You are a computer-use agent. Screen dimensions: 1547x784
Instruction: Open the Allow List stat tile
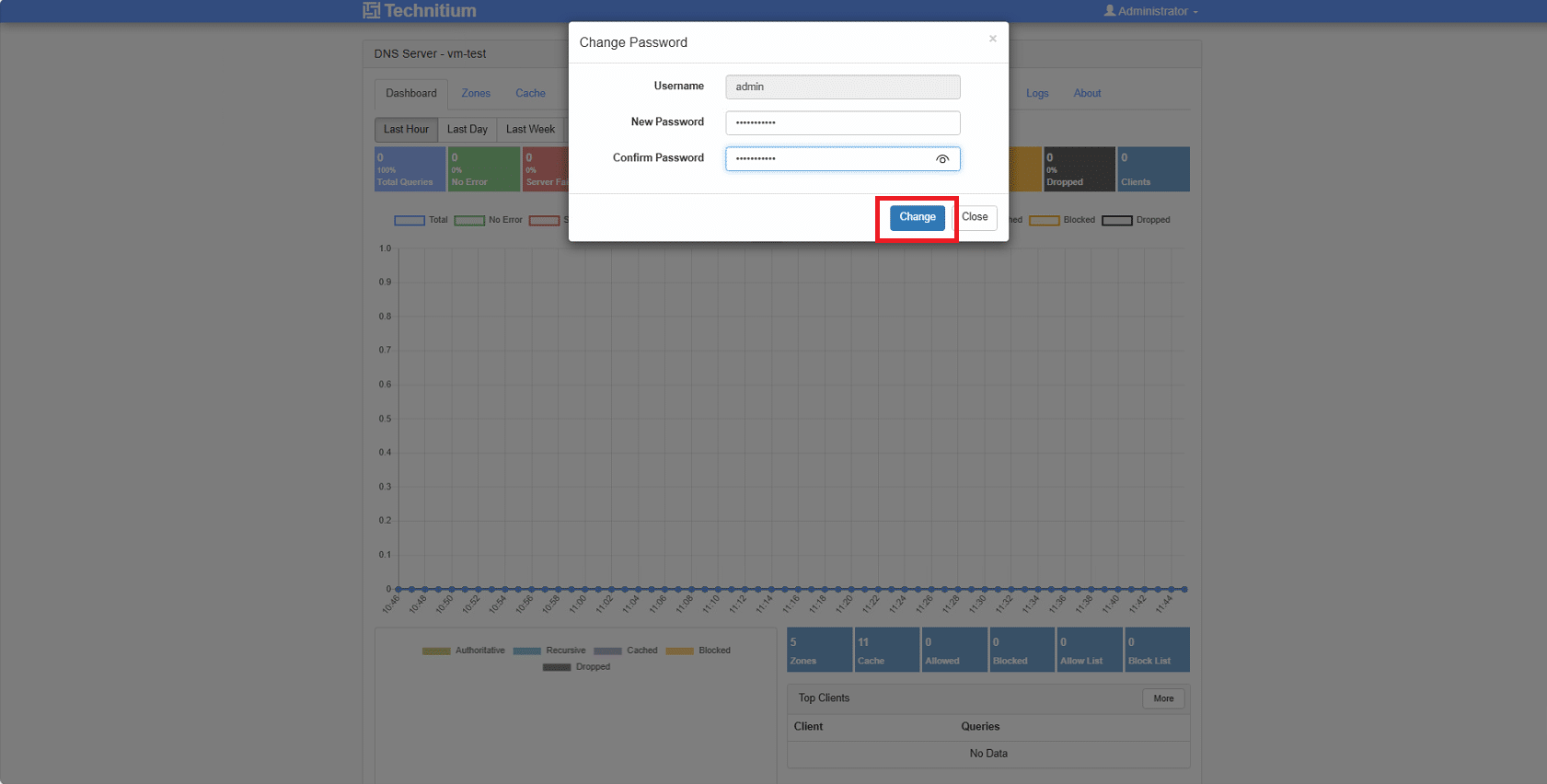(x=1089, y=650)
